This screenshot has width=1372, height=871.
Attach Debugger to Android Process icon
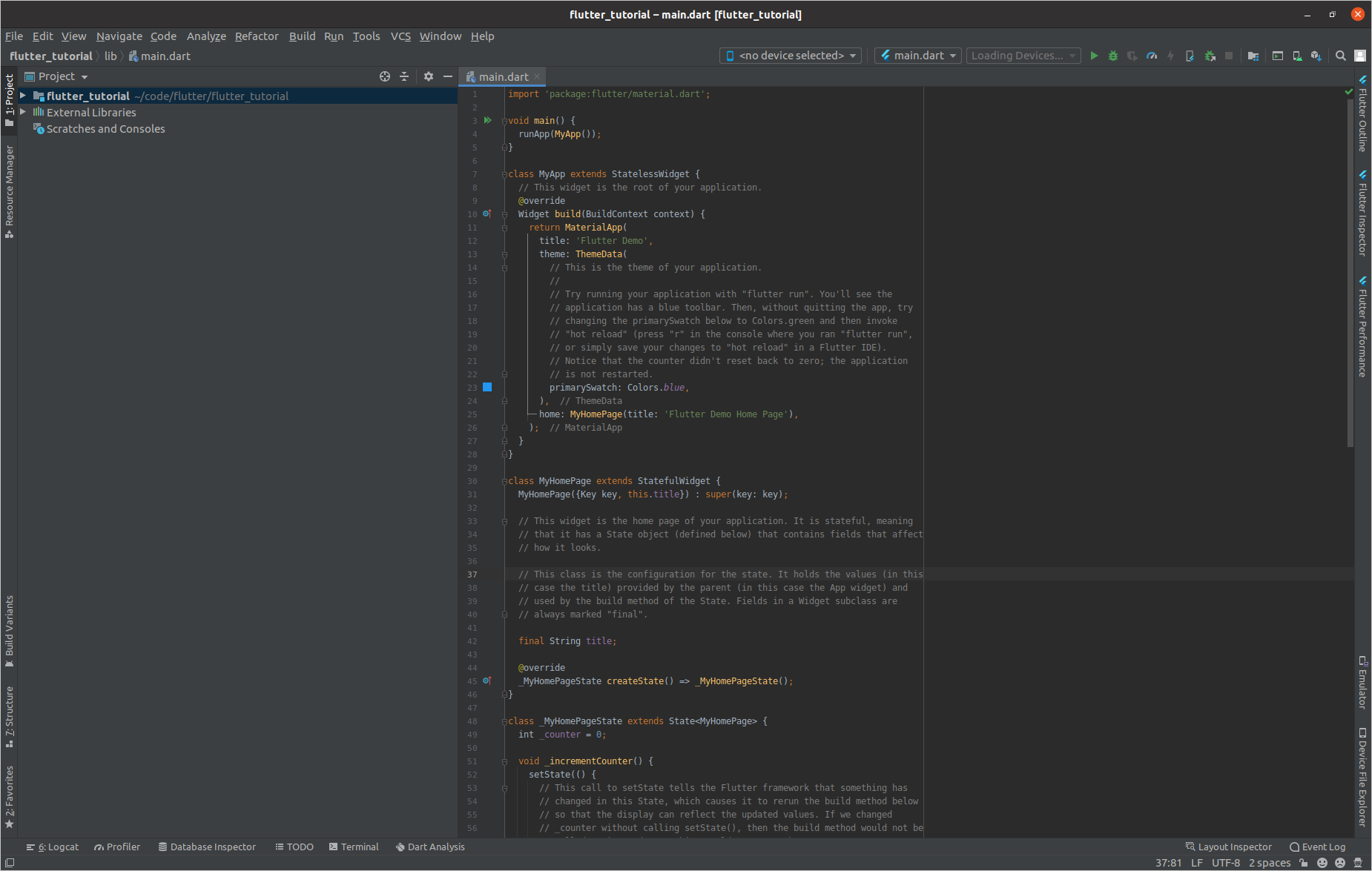pyautogui.click(x=1210, y=56)
